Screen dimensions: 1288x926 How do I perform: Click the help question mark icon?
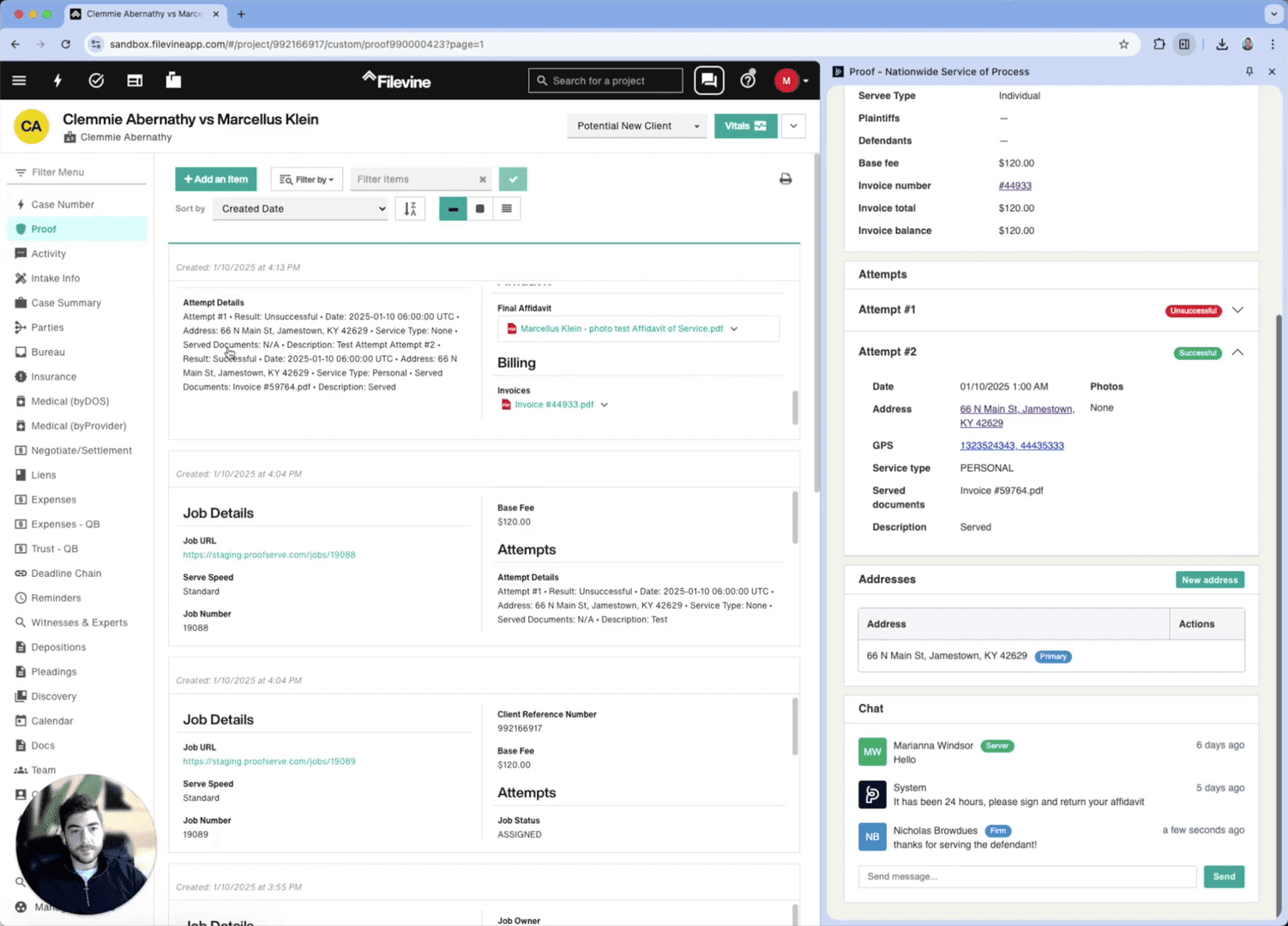748,81
